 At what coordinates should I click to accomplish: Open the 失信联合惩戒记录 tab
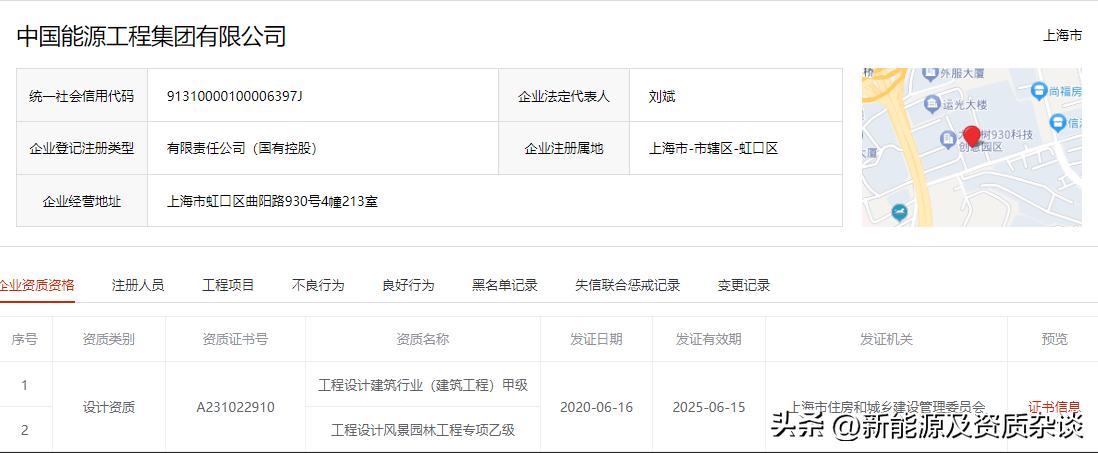click(x=627, y=285)
